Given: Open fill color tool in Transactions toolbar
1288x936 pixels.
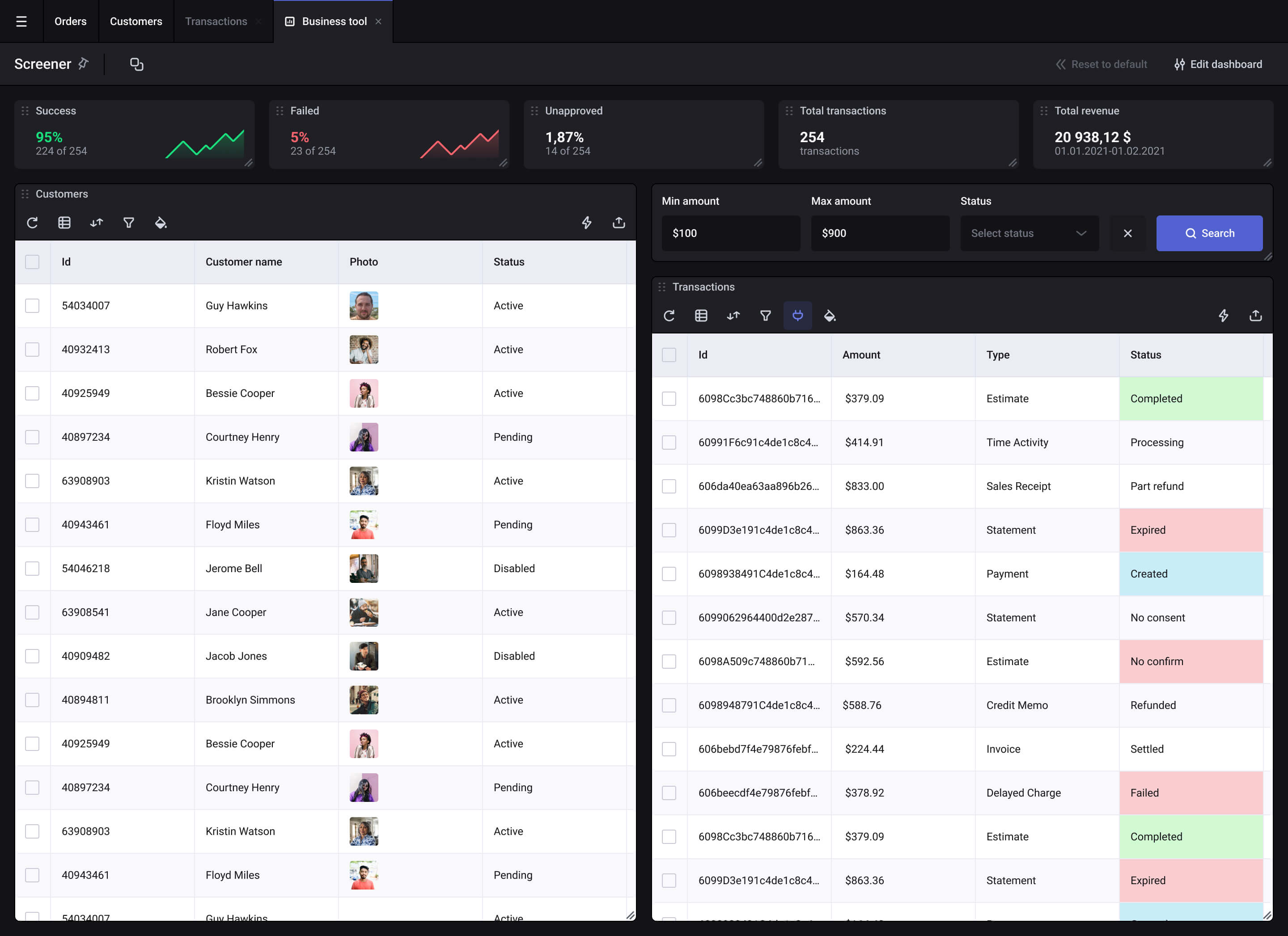Looking at the screenshot, I should [x=830, y=316].
